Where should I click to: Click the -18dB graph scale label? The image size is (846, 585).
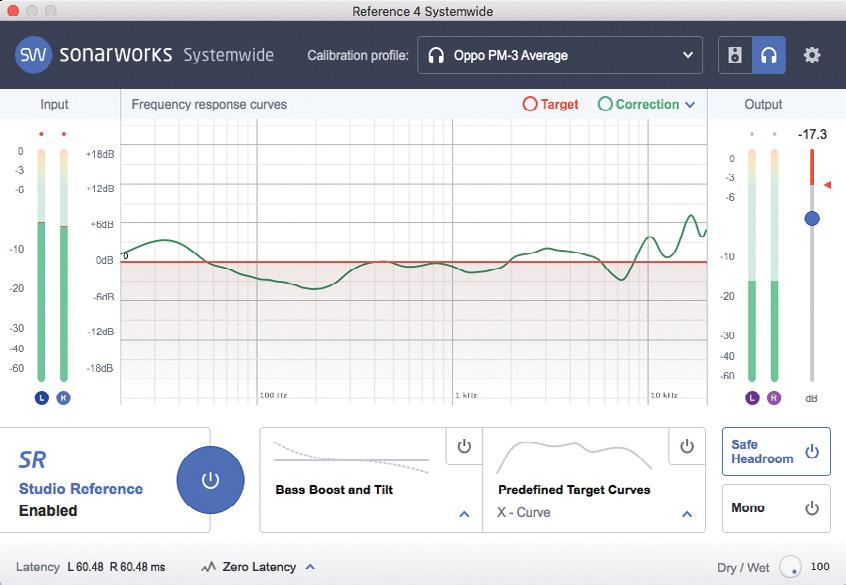100,368
